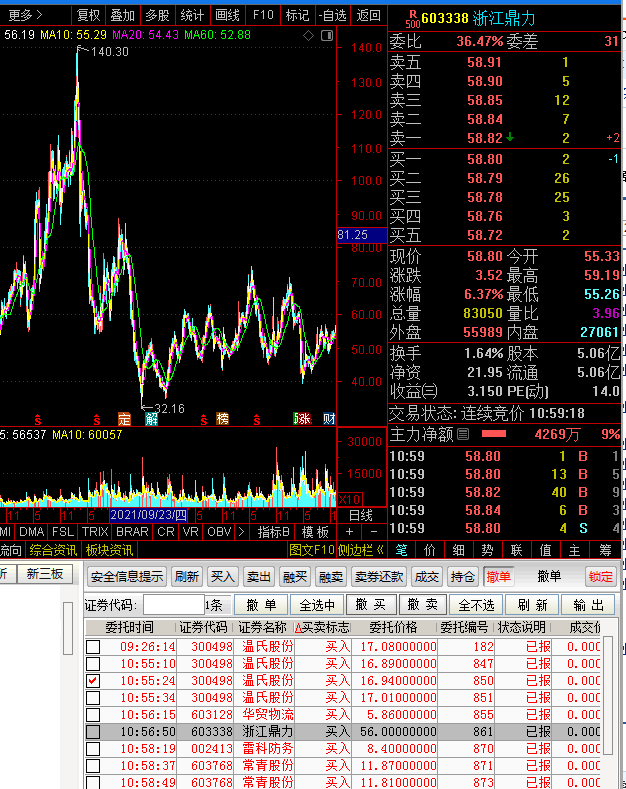The width and height of the screenshot is (626, 789).
Task: Open the 图文F10 link
Action: [312, 550]
